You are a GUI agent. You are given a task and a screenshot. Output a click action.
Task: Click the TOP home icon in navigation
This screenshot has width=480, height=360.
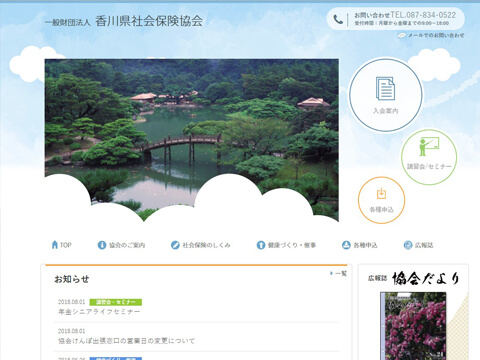pos(55,245)
